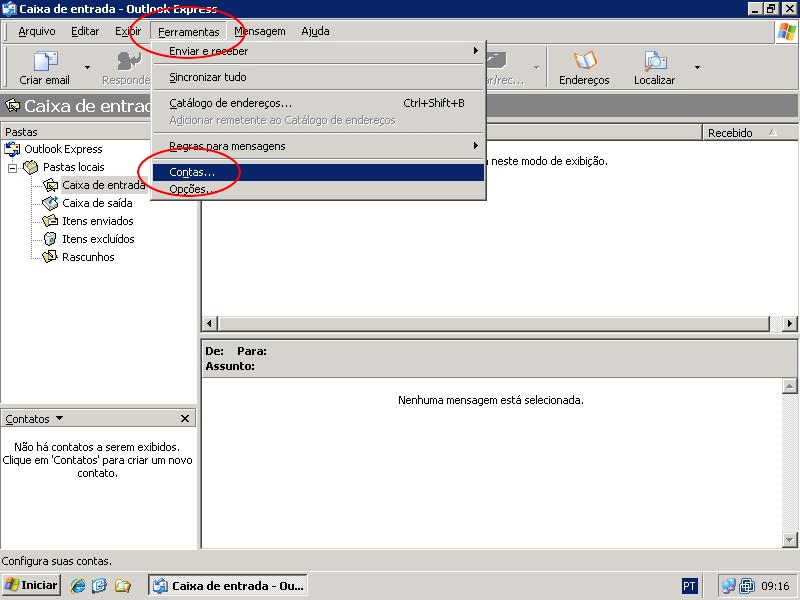
Task: Click the Outlook Express quick launch icon
Action: pos(100,585)
